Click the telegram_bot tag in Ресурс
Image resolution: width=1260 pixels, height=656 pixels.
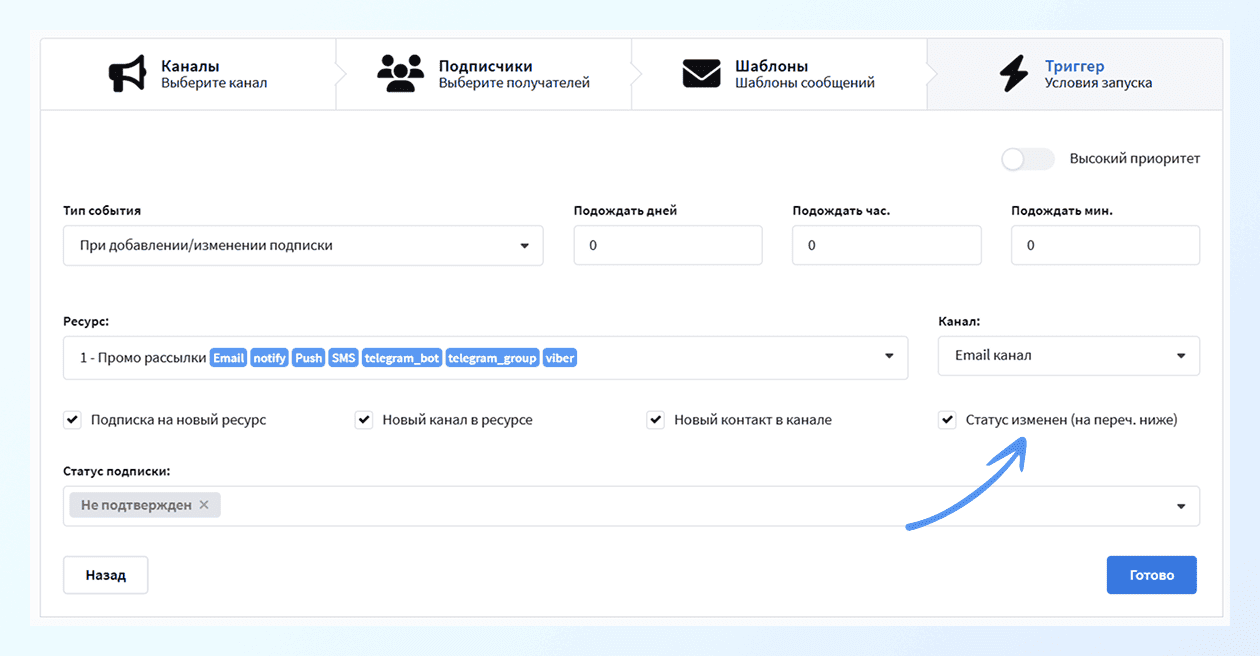pos(401,358)
